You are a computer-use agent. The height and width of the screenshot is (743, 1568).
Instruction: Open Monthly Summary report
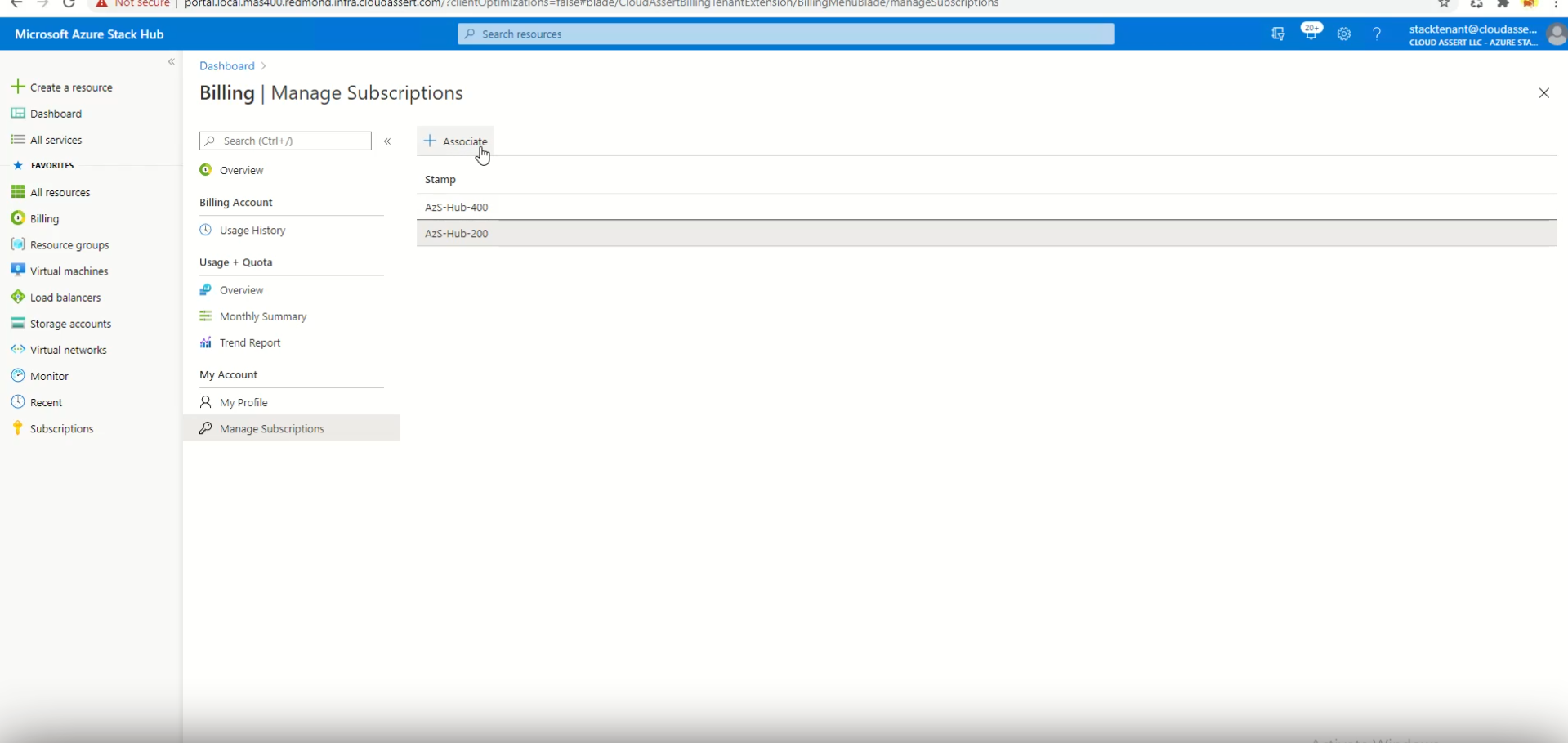point(263,316)
